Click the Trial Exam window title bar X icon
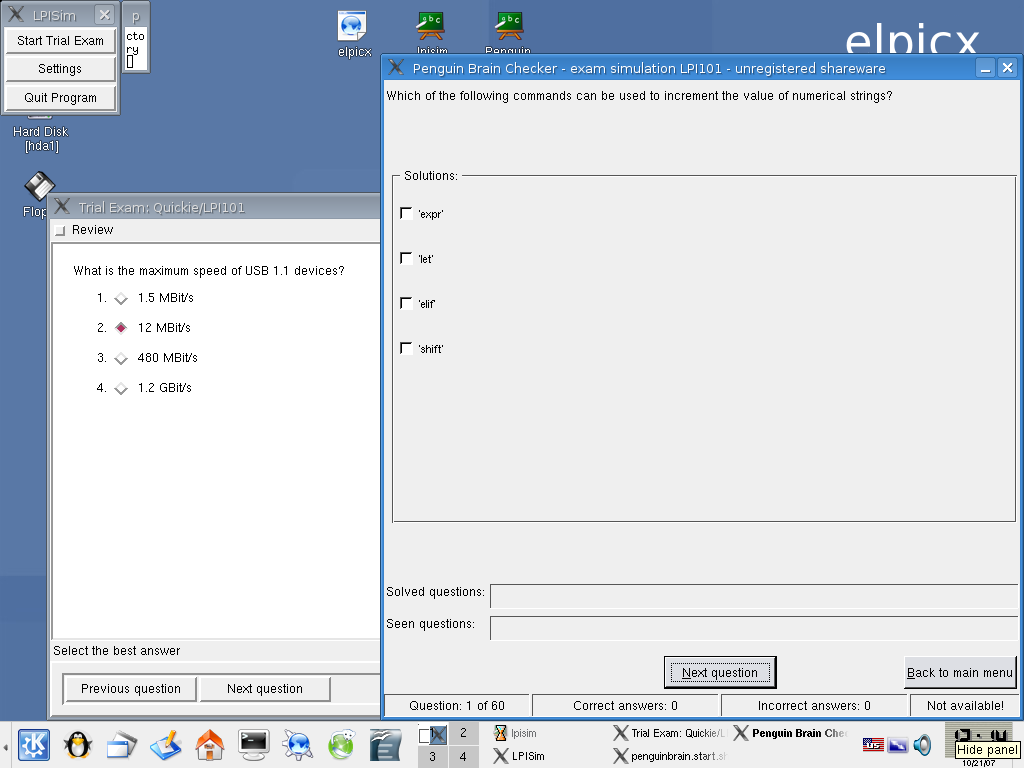Screen dimensions: 1024x768 (62, 207)
